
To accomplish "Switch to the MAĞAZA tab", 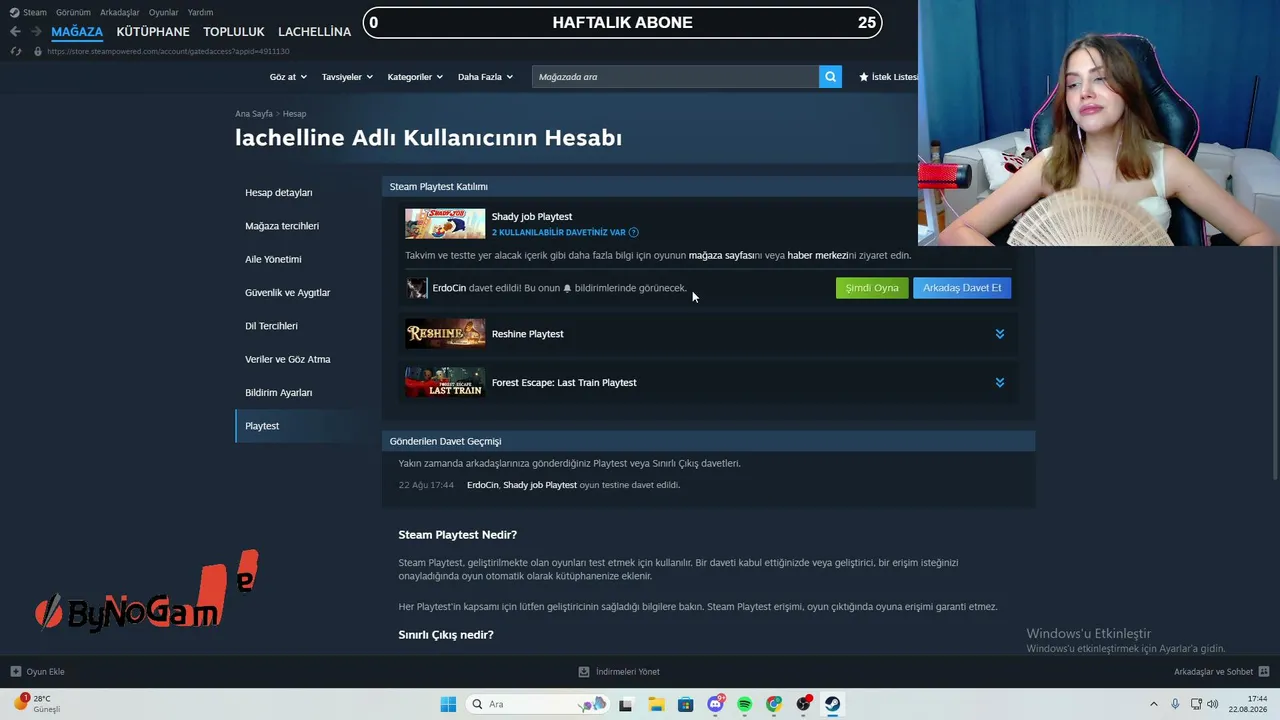I will (x=77, y=32).
